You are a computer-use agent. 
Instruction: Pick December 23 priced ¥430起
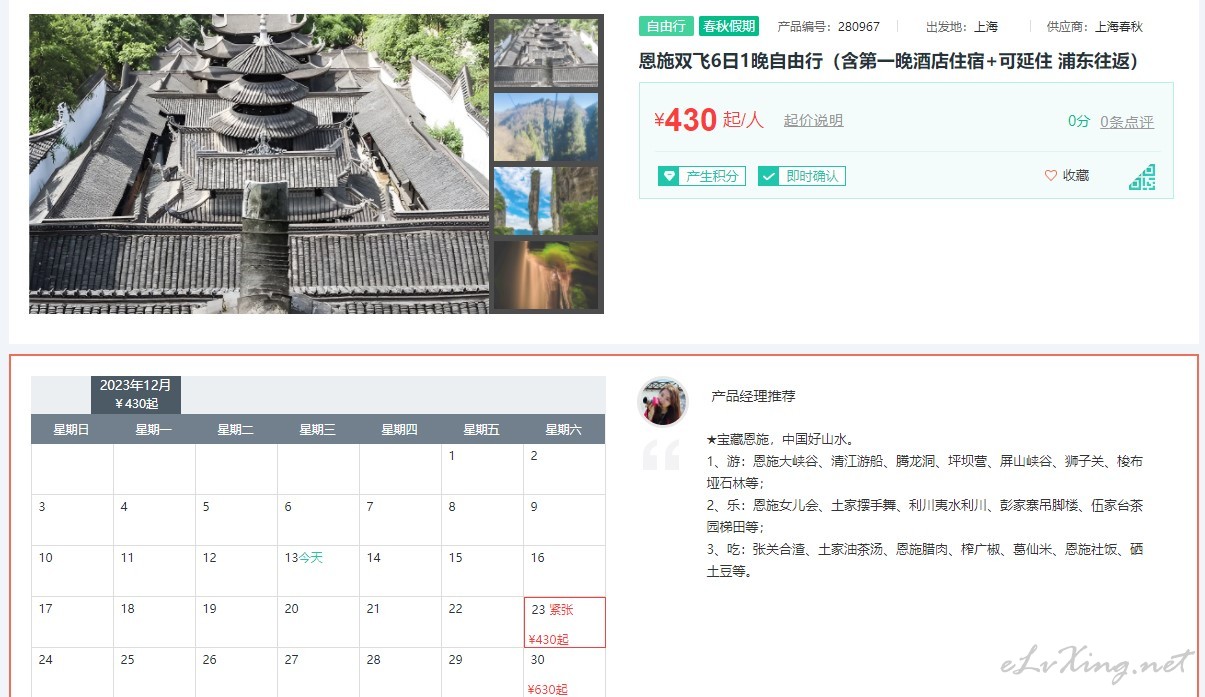[565, 622]
